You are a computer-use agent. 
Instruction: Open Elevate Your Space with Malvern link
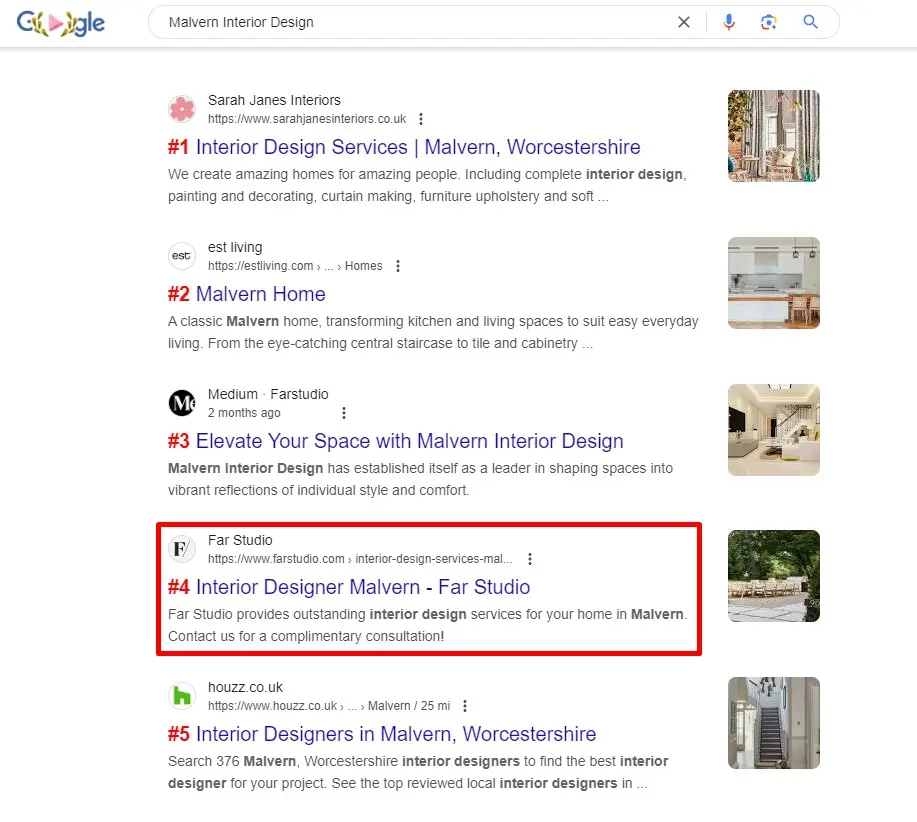(409, 441)
